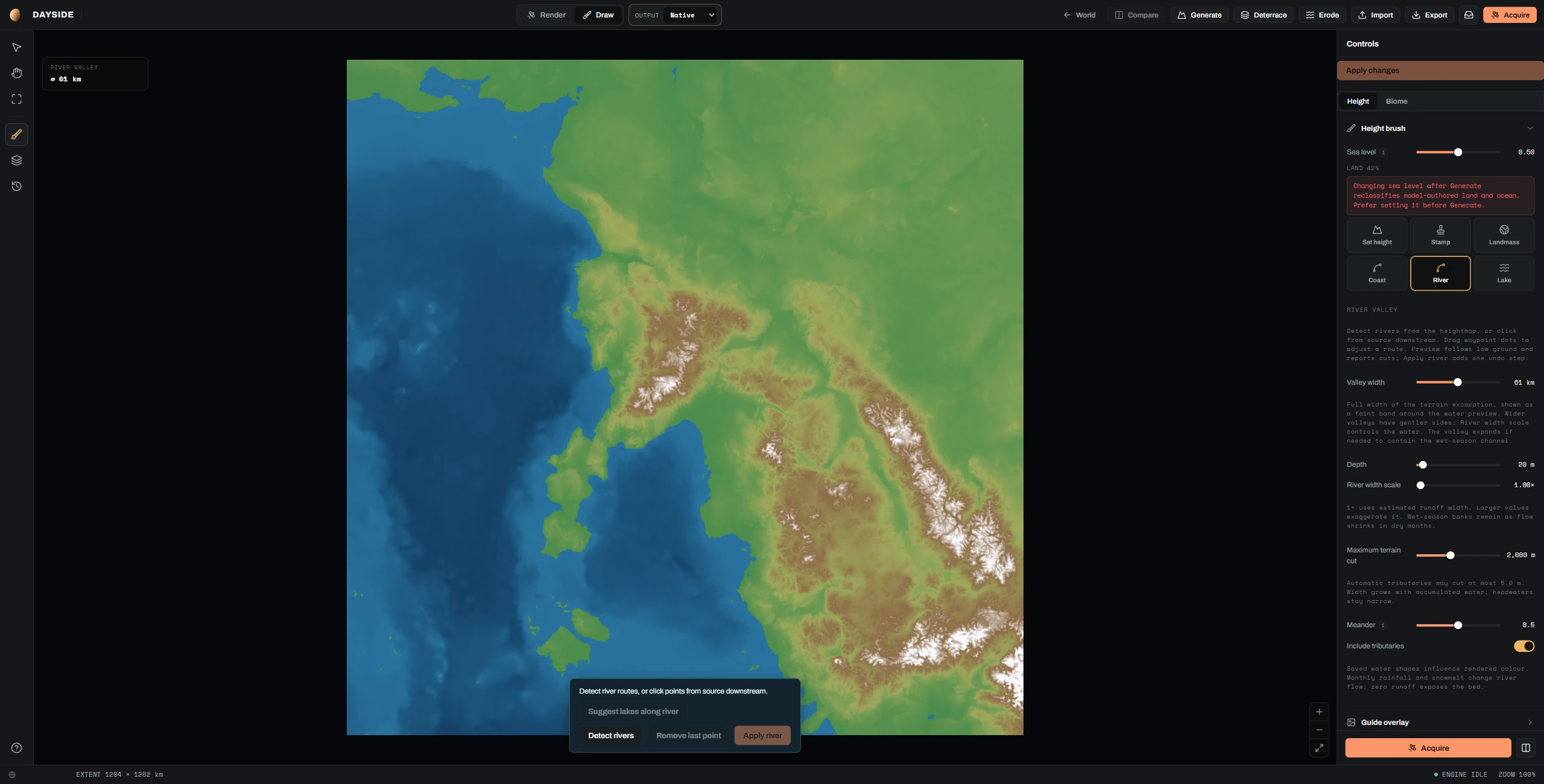The height and width of the screenshot is (784, 1544).
Task: Switch to Draw mode
Action: coord(598,15)
